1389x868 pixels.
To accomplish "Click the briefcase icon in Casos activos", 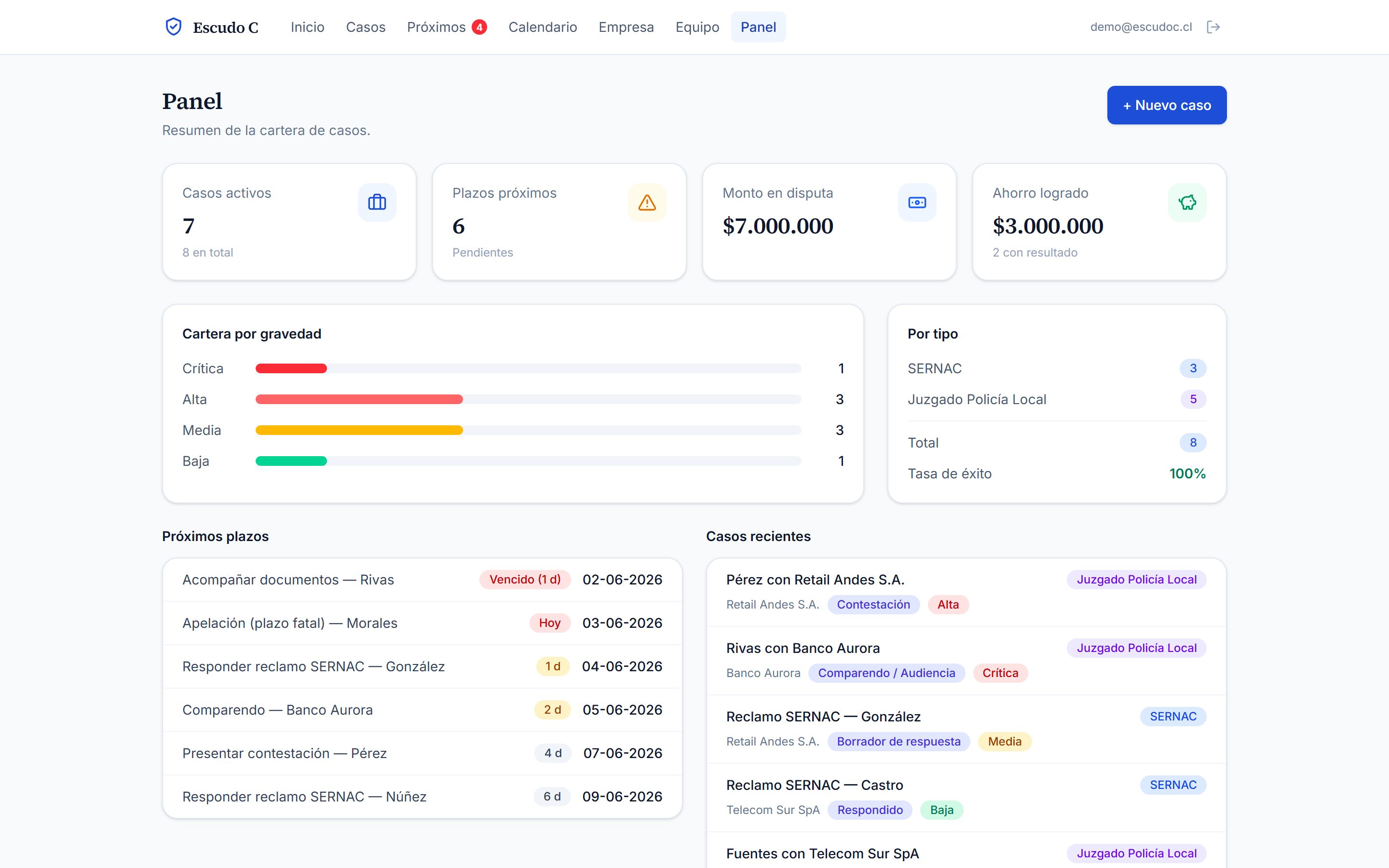I will pyautogui.click(x=377, y=202).
